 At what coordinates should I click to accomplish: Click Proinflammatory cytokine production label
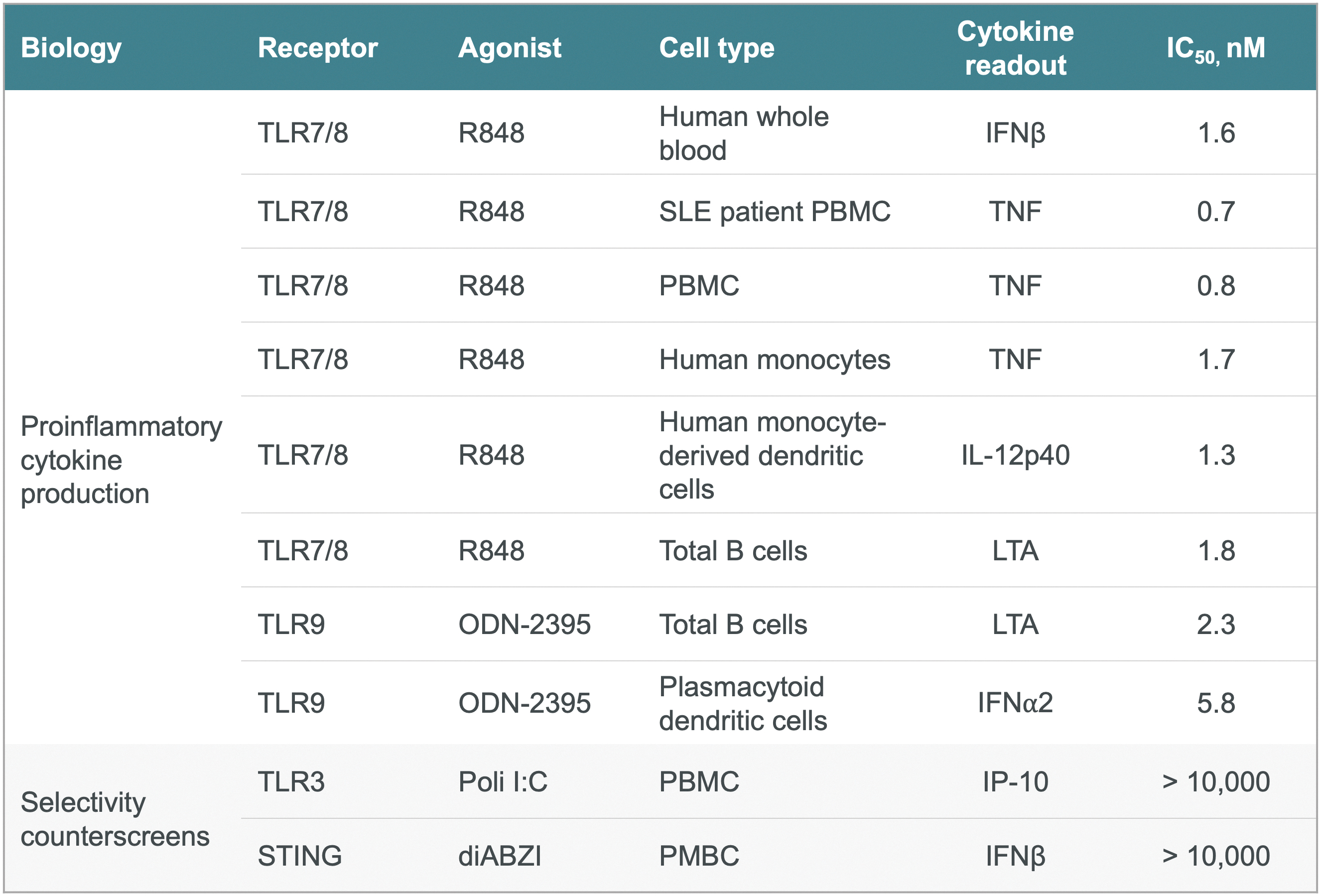(121, 459)
